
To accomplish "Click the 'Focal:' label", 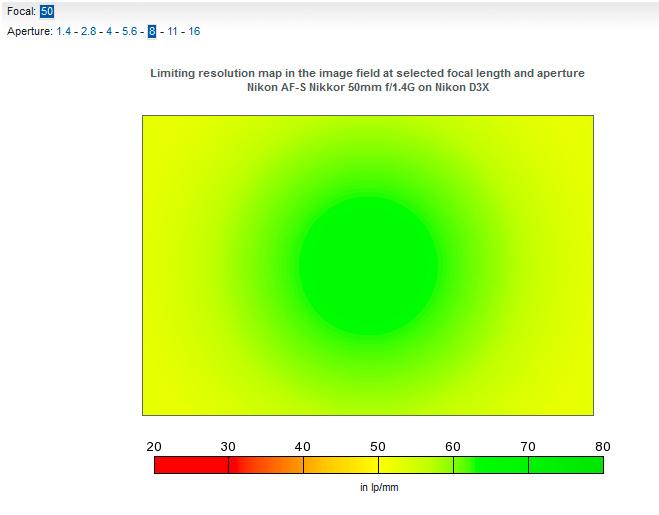I will (x=21, y=11).
